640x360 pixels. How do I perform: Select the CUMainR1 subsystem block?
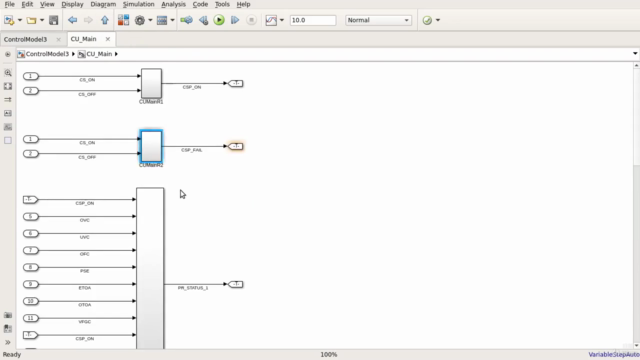[151, 83]
